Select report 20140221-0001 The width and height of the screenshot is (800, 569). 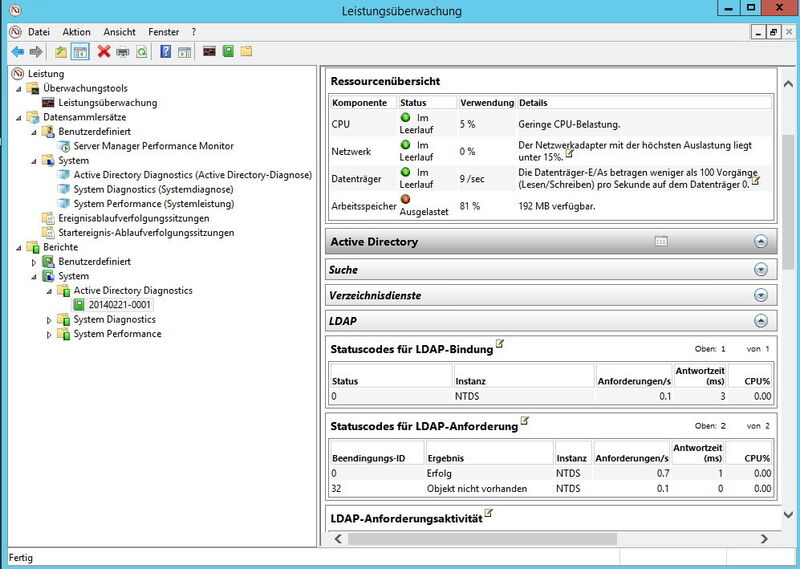coord(119,305)
